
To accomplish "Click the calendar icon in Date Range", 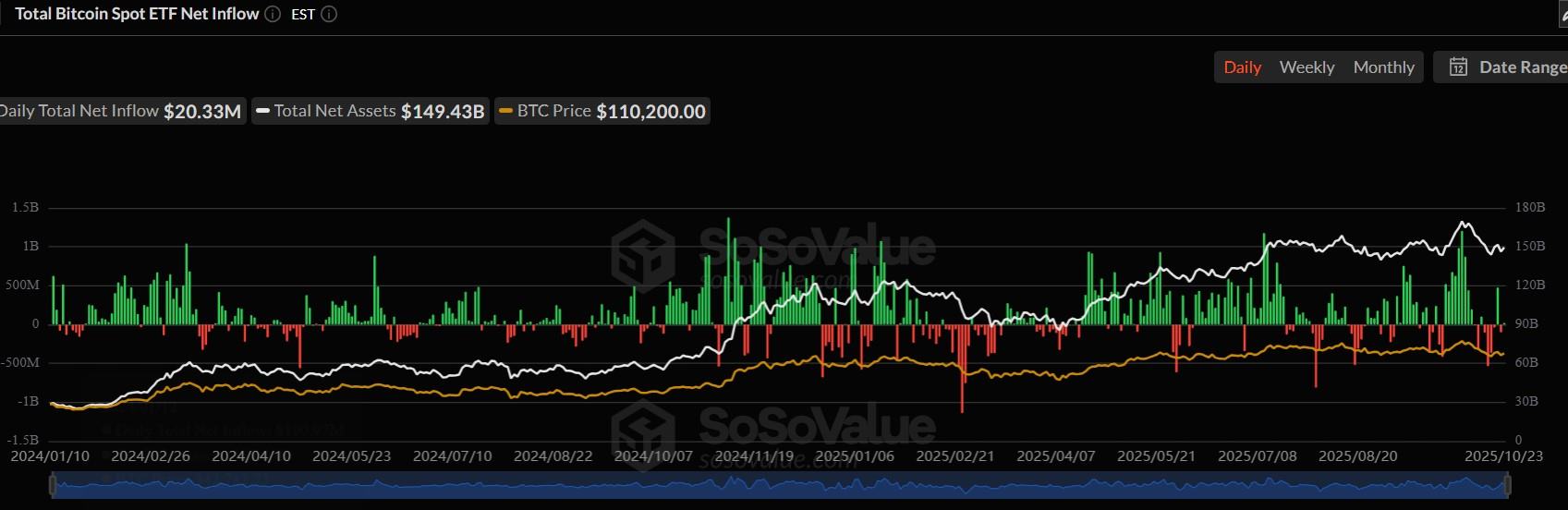I will click(1458, 67).
